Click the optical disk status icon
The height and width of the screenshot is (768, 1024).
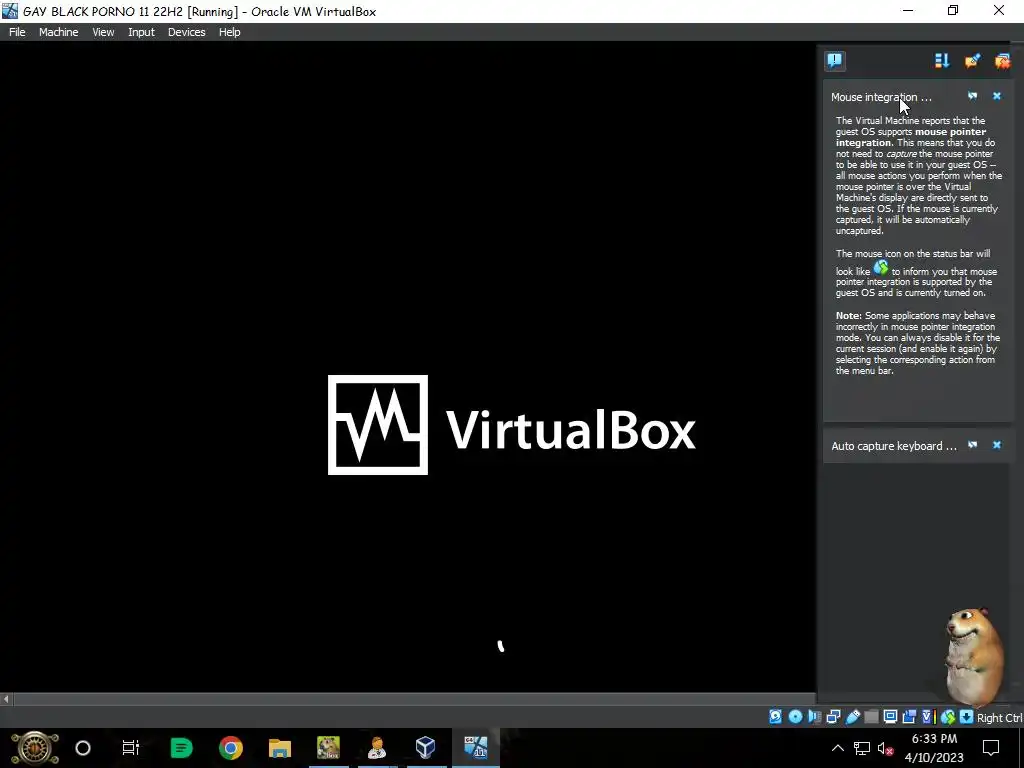point(795,716)
